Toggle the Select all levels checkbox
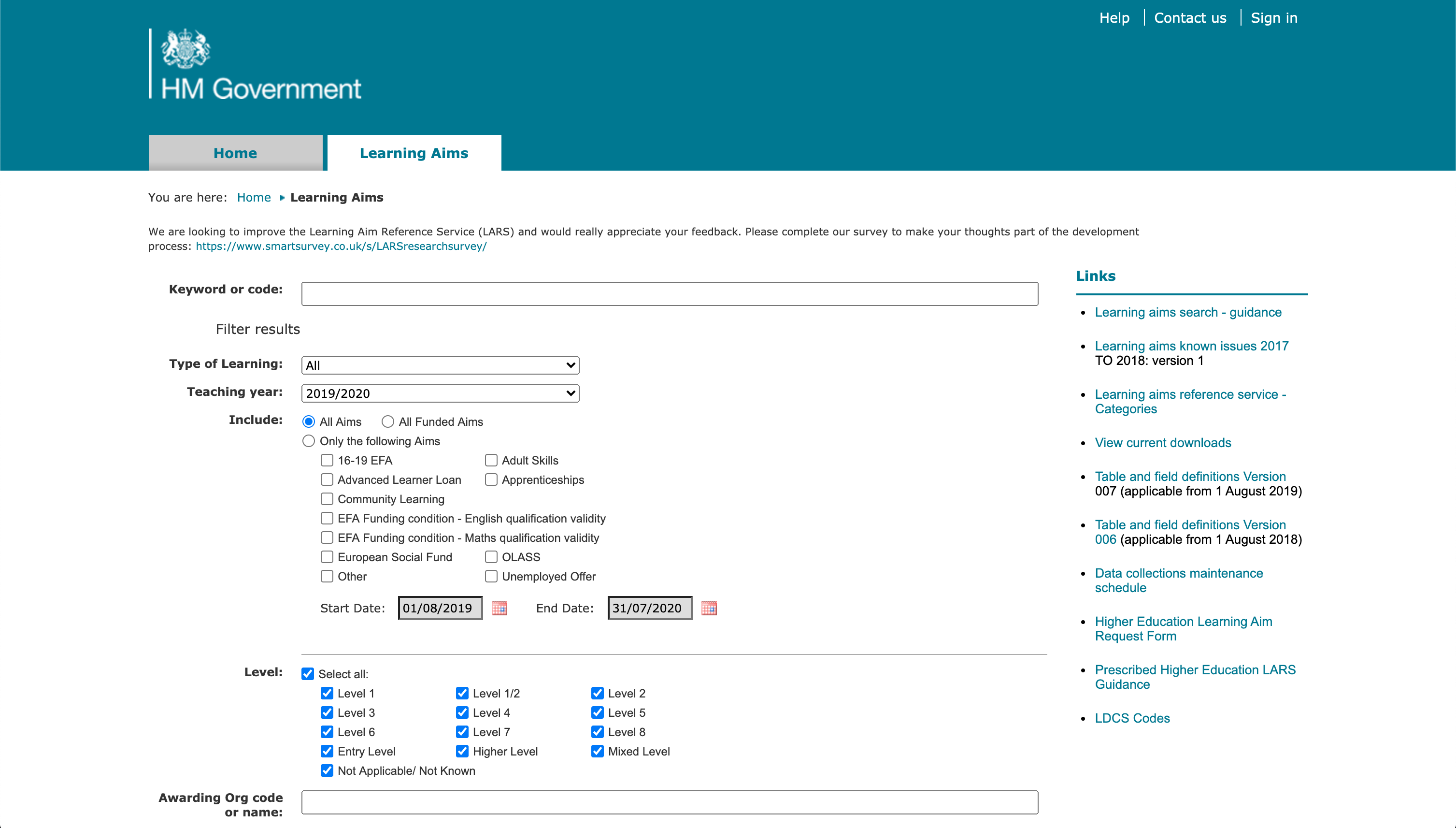The width and height of the screenshot is (1456, 828). tap(307, 673)
